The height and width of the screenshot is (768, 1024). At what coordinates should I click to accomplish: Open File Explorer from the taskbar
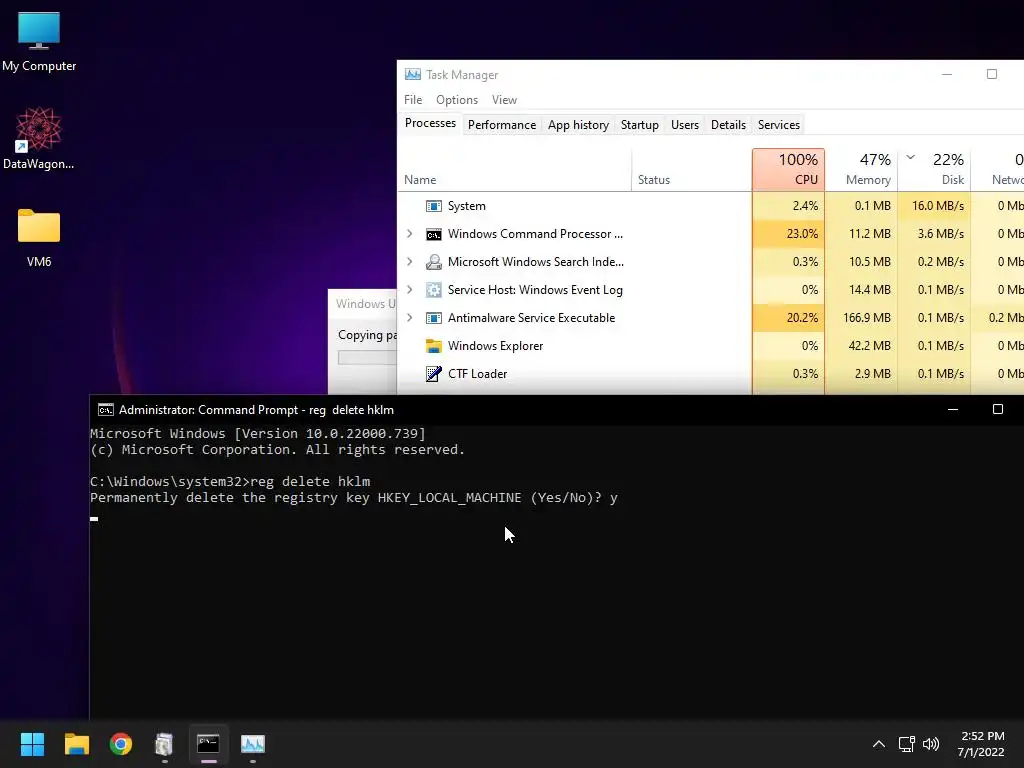click(x=76, y=744)
